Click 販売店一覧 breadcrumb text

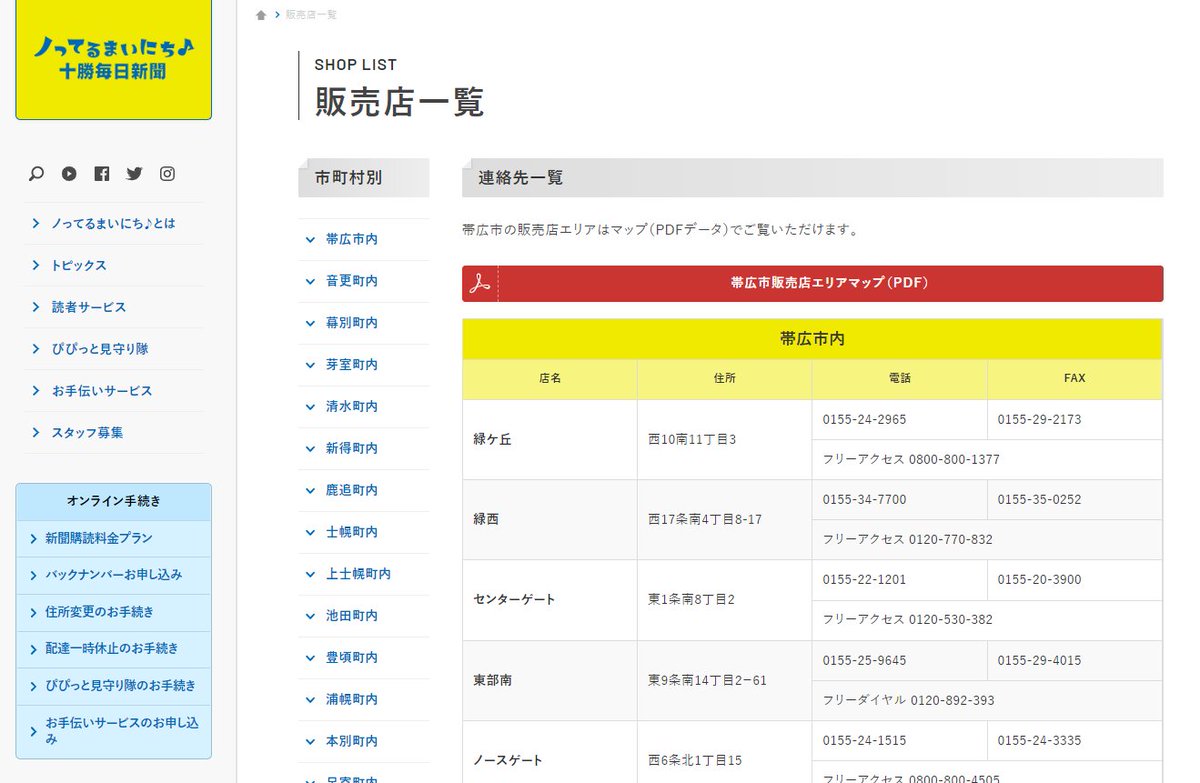(311, 15)
